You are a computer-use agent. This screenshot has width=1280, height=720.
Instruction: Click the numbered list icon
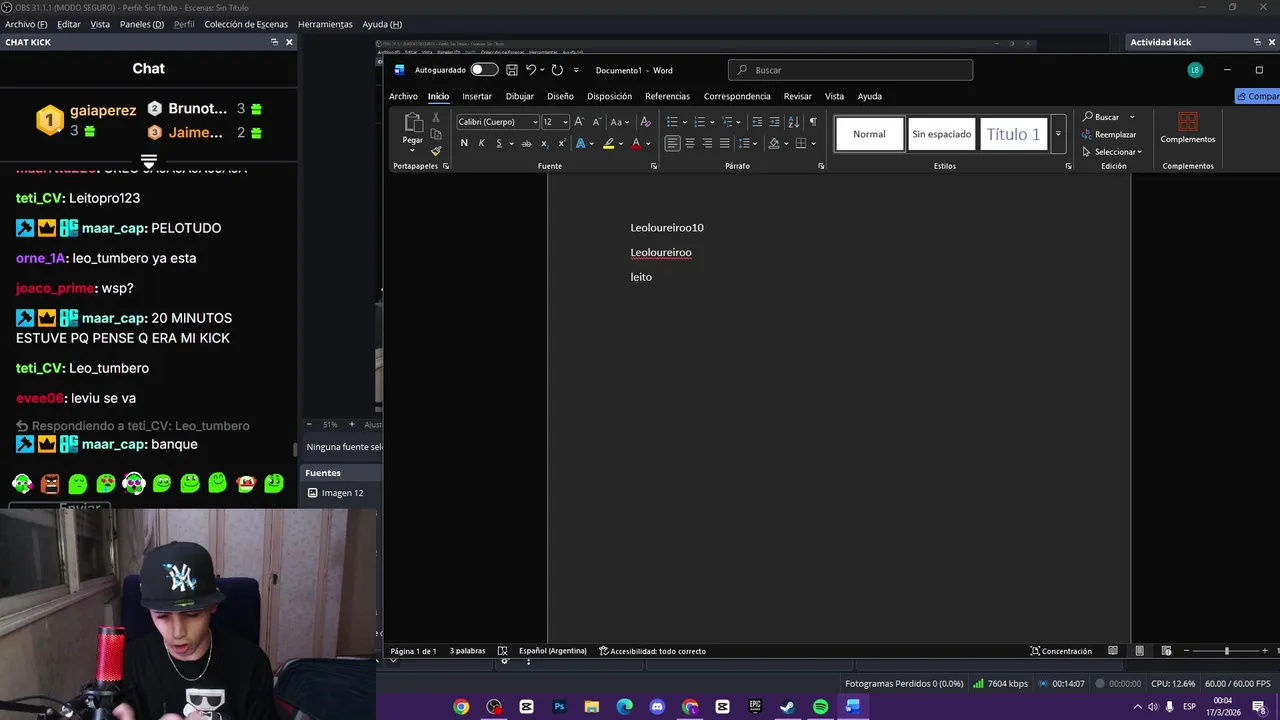click(699, 122)
